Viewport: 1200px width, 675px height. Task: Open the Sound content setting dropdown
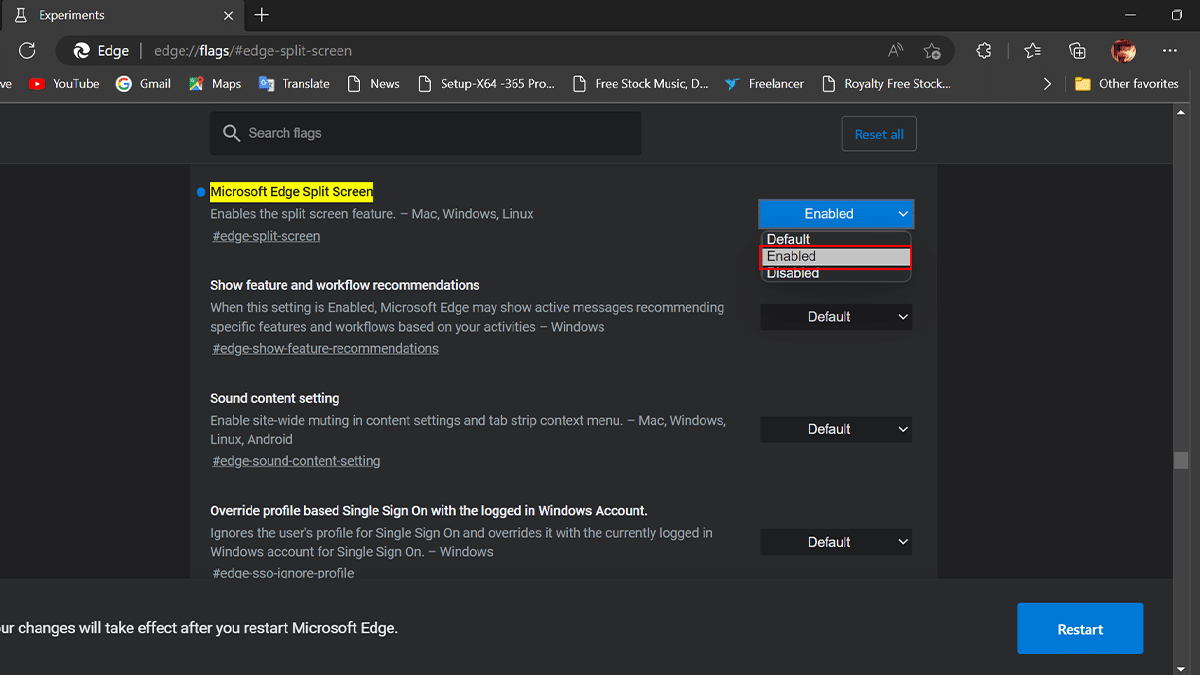pos(836,429)
